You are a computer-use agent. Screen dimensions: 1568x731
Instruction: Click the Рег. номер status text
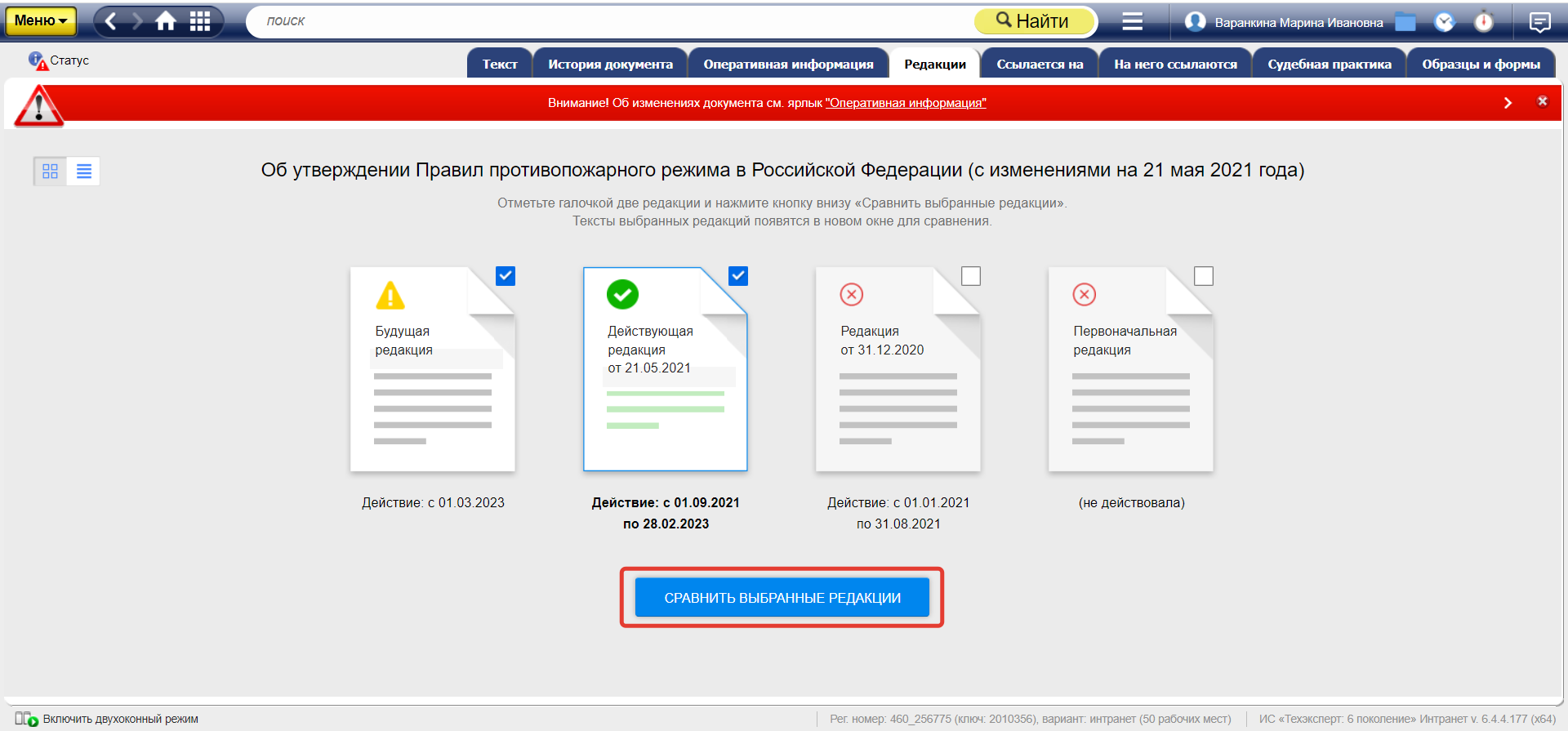[x=1031, y=719]
